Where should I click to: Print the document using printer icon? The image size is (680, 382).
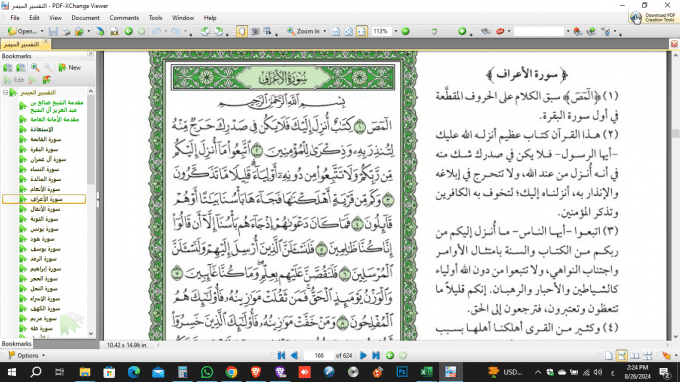(66, 32)
